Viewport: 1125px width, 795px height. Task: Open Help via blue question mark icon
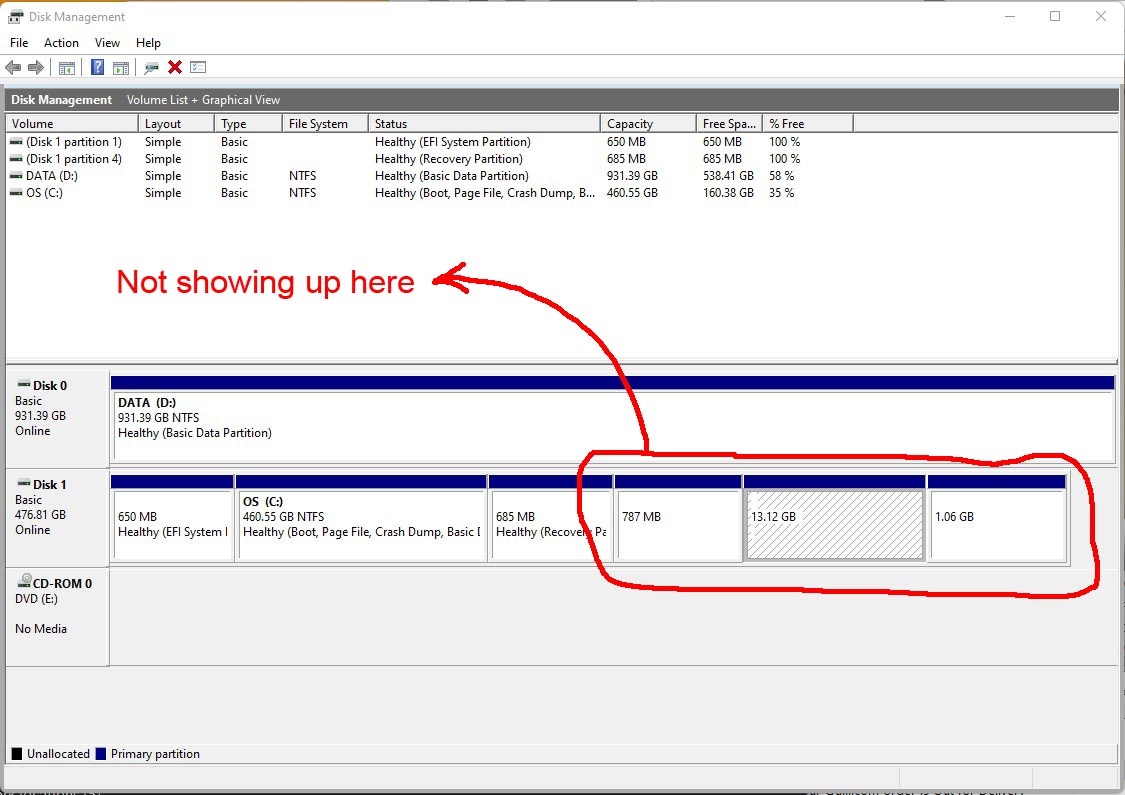pos(98,67)
